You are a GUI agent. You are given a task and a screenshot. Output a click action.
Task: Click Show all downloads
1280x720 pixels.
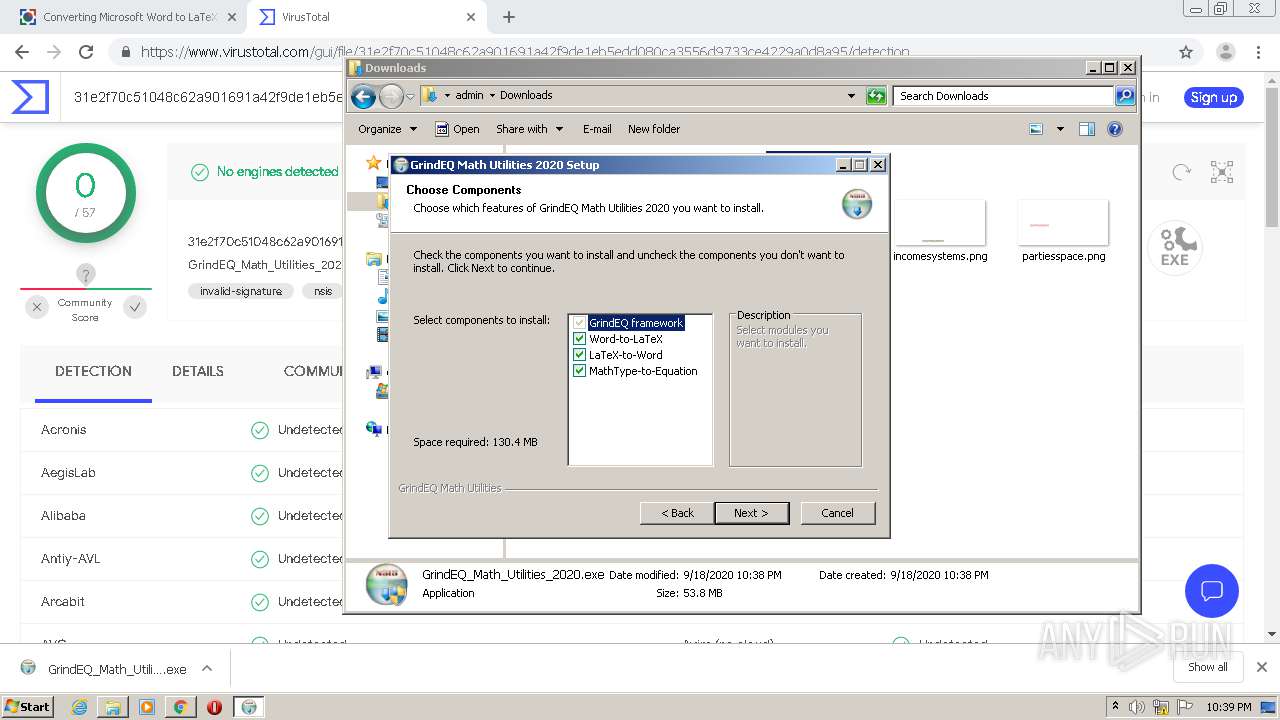[x=1207, y=667]
